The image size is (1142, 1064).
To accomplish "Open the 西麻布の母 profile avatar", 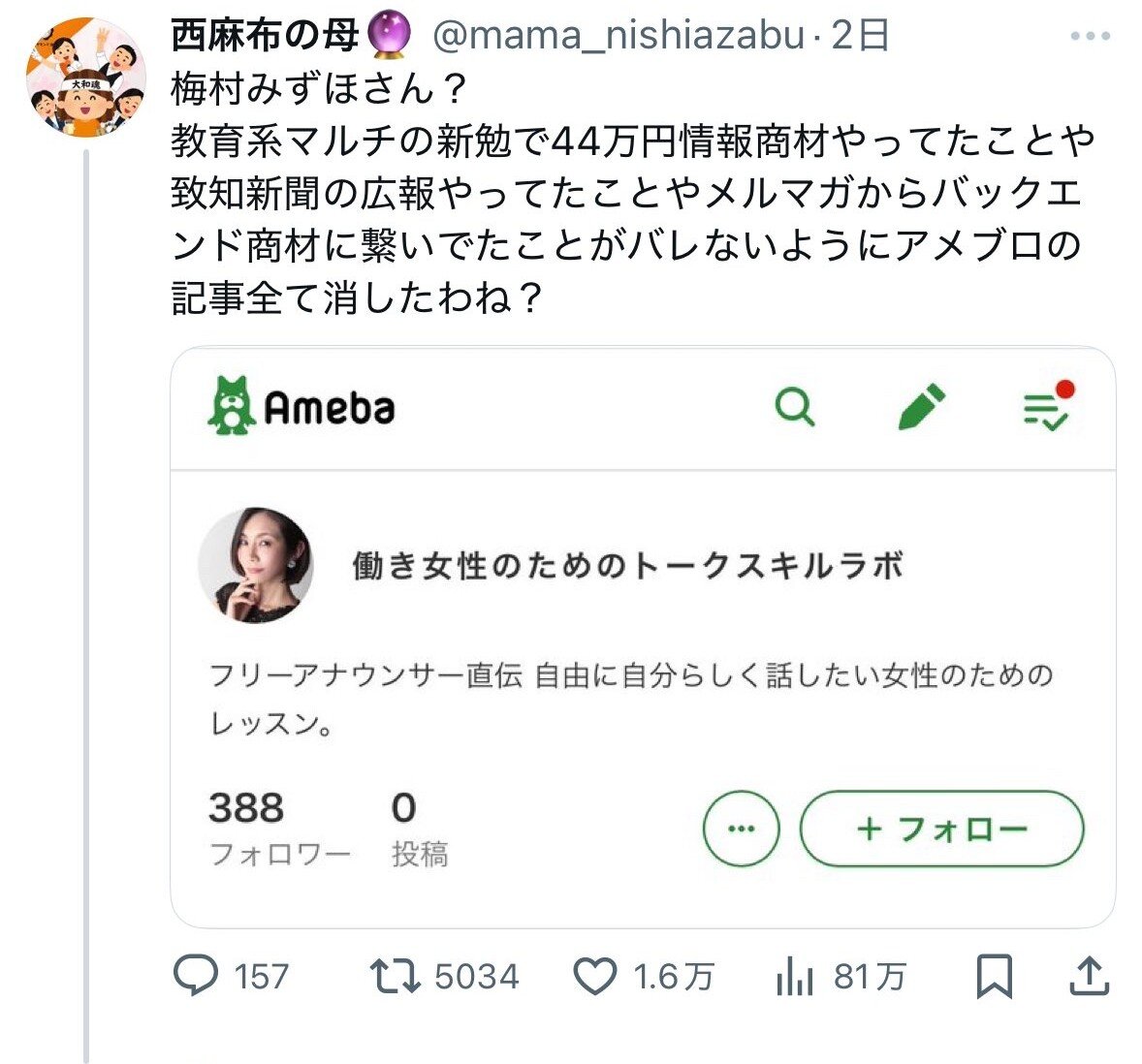I will (86, 78).
